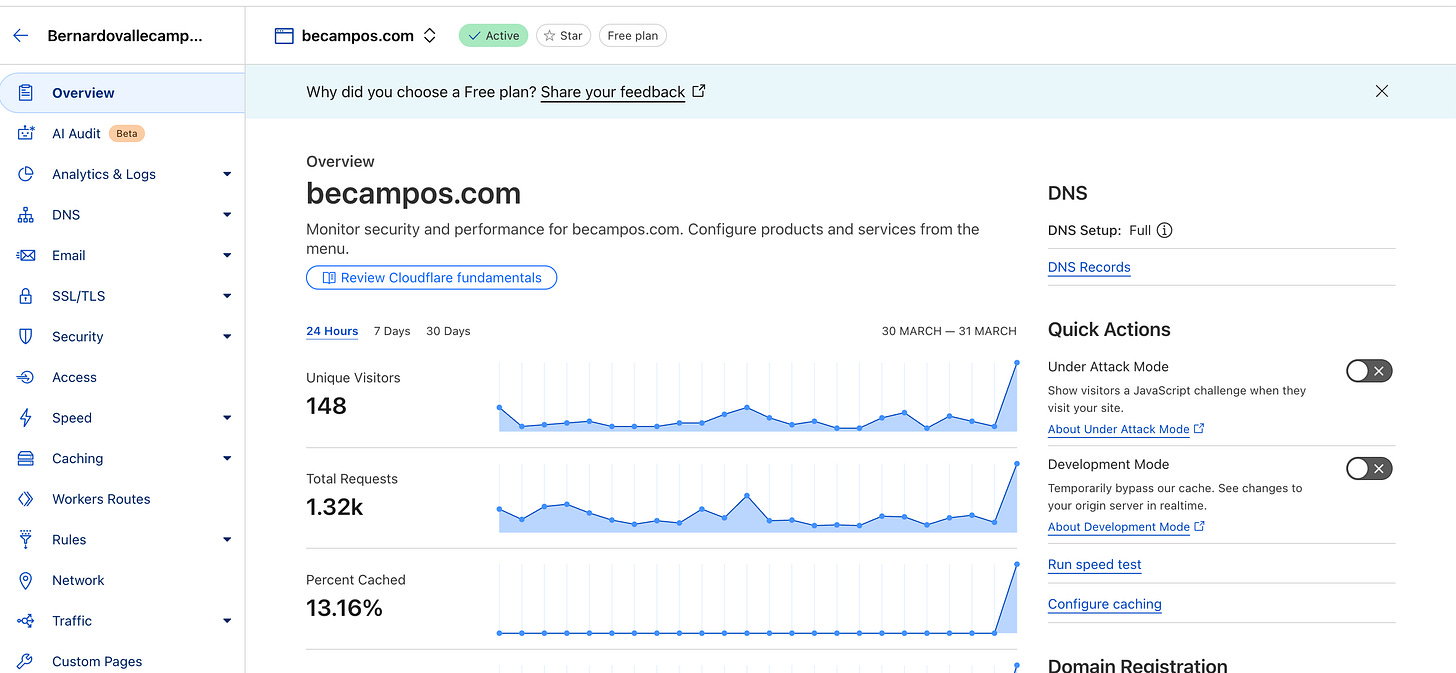
Task: Click the Run speed test link
Action: click(x=1094, y=565)
